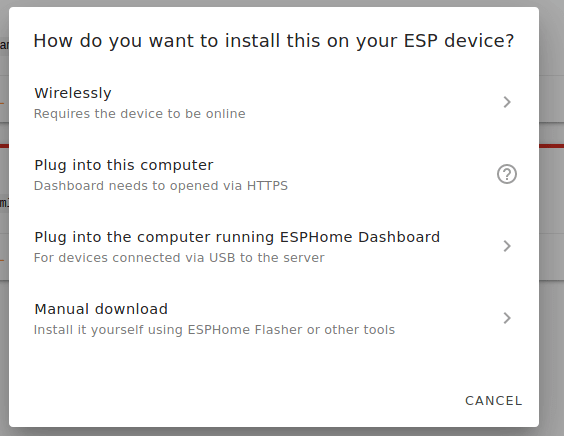The height and width of the screenshot is (436, 564).
Task: Click "Requires the device to be online" text
Action: coord(140,114)
